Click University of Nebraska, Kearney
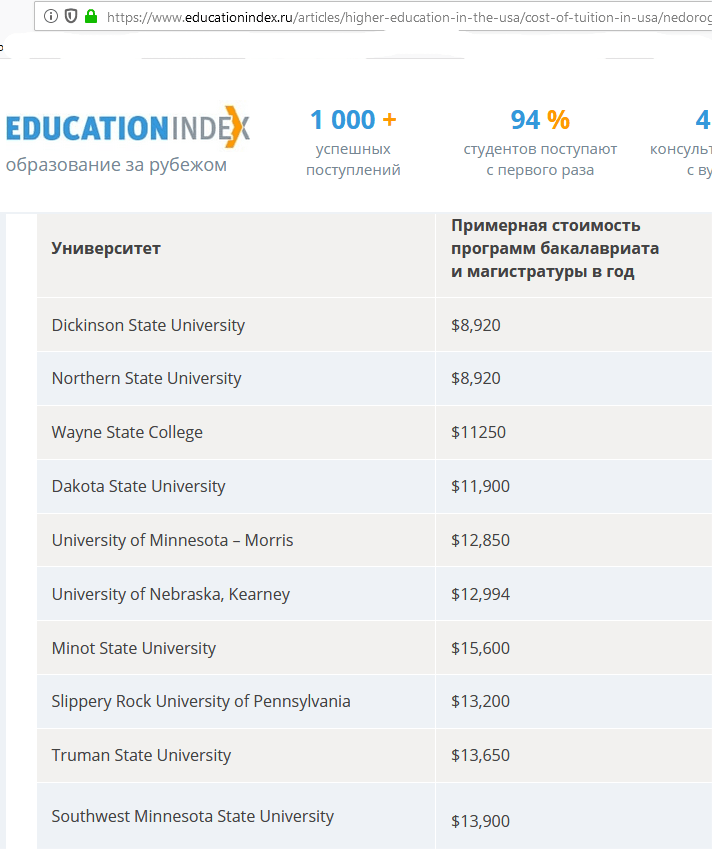The height and width of the screenshot is (849, 712). click(171, 594)
